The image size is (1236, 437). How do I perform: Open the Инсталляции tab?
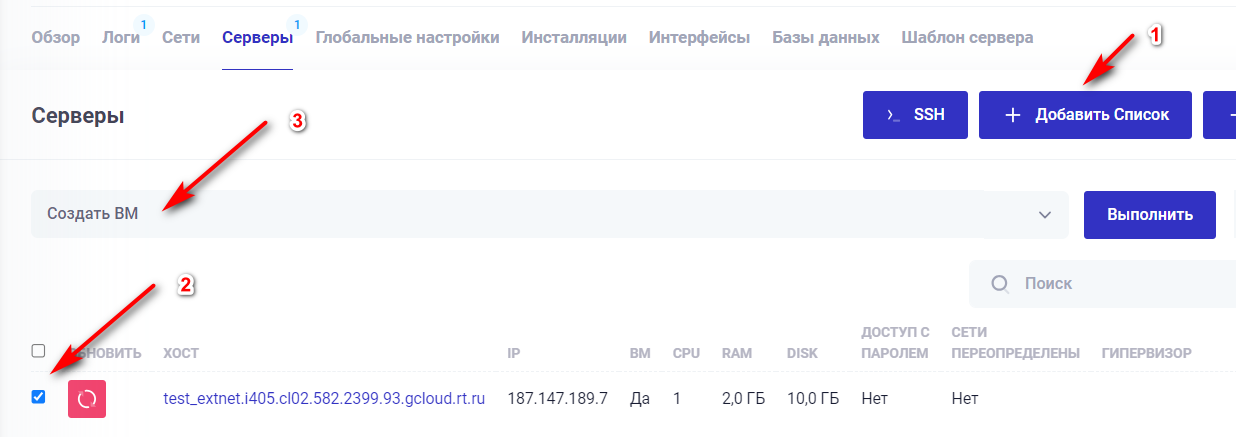(x=574, y=37)
